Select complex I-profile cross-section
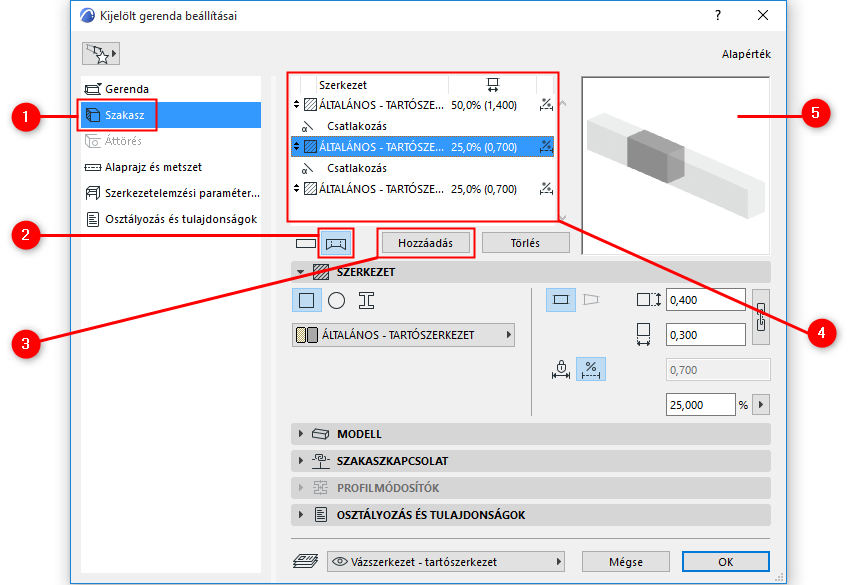The height and width of the screenshot is (585, 852). coord(366,300)
